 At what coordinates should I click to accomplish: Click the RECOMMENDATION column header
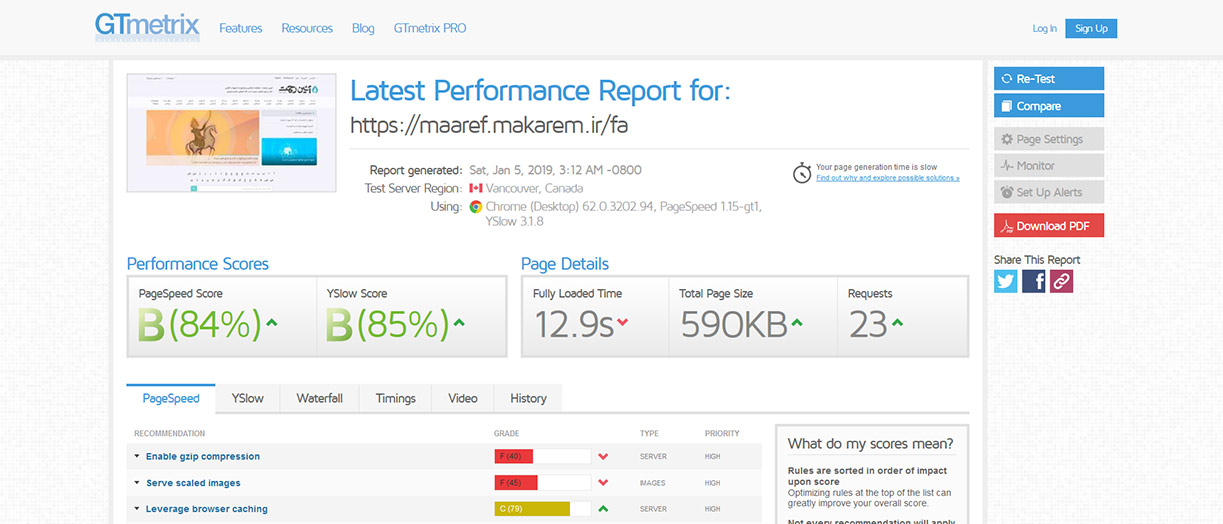point(169,434)
